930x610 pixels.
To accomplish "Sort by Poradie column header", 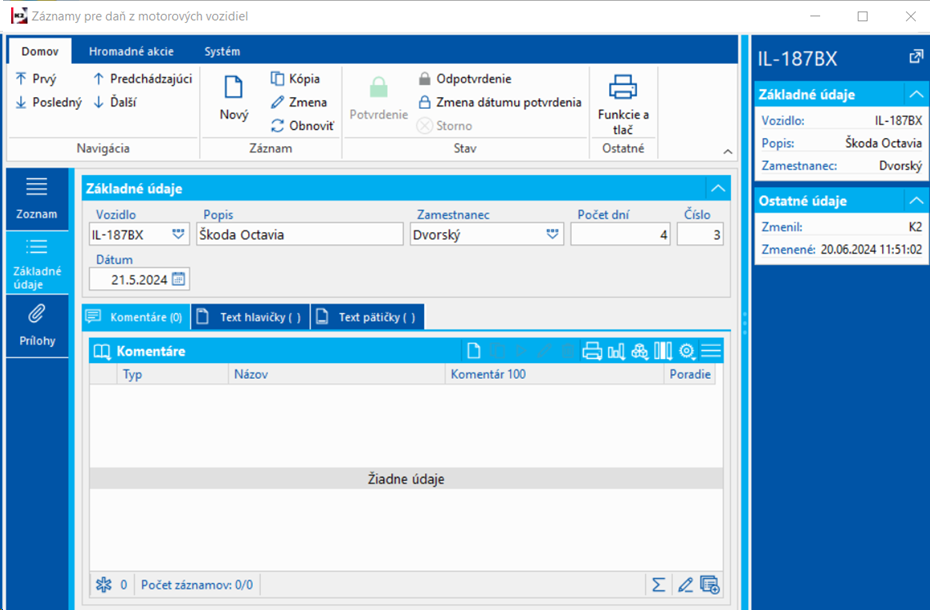I will tap(690, 374).
